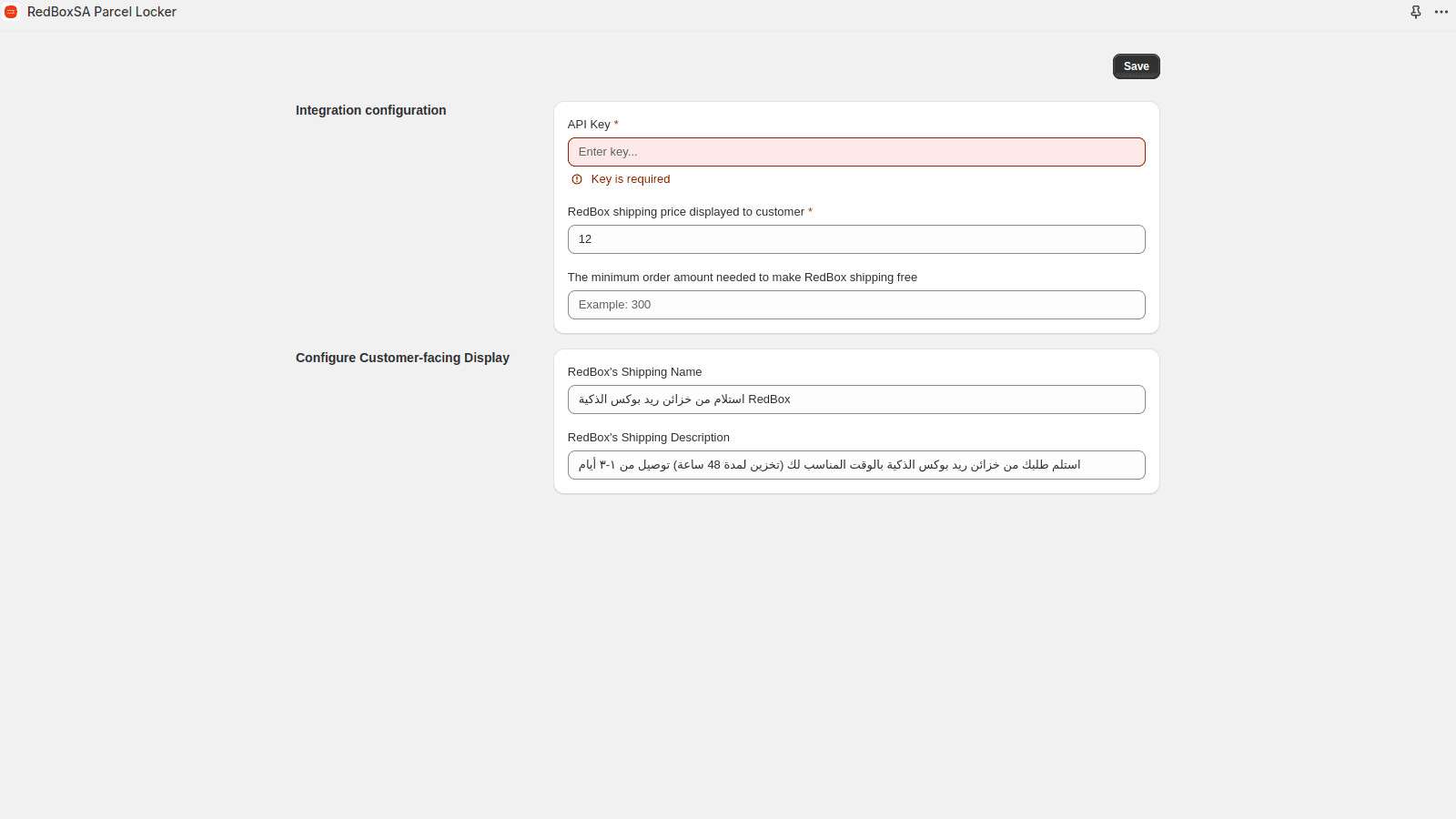Click the RedBox's Shipping Description field

click(856, 464)
